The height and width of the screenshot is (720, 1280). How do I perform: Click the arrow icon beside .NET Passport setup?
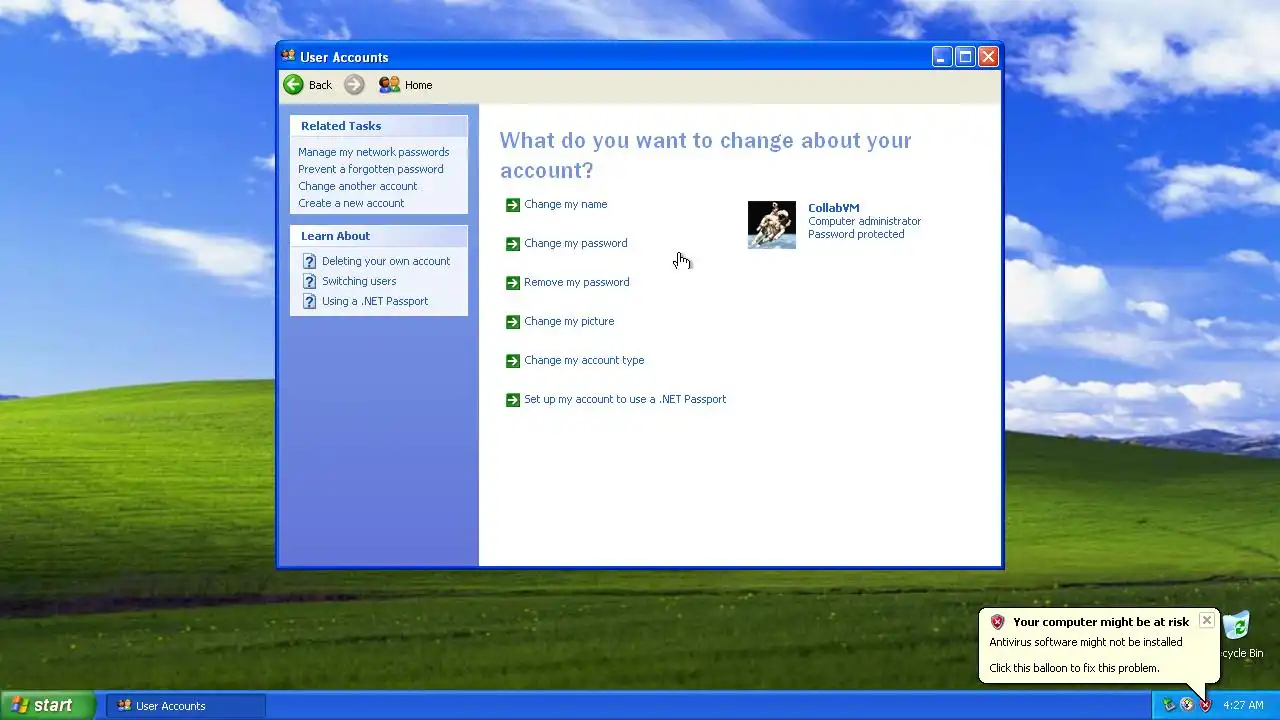pos(513,400)
